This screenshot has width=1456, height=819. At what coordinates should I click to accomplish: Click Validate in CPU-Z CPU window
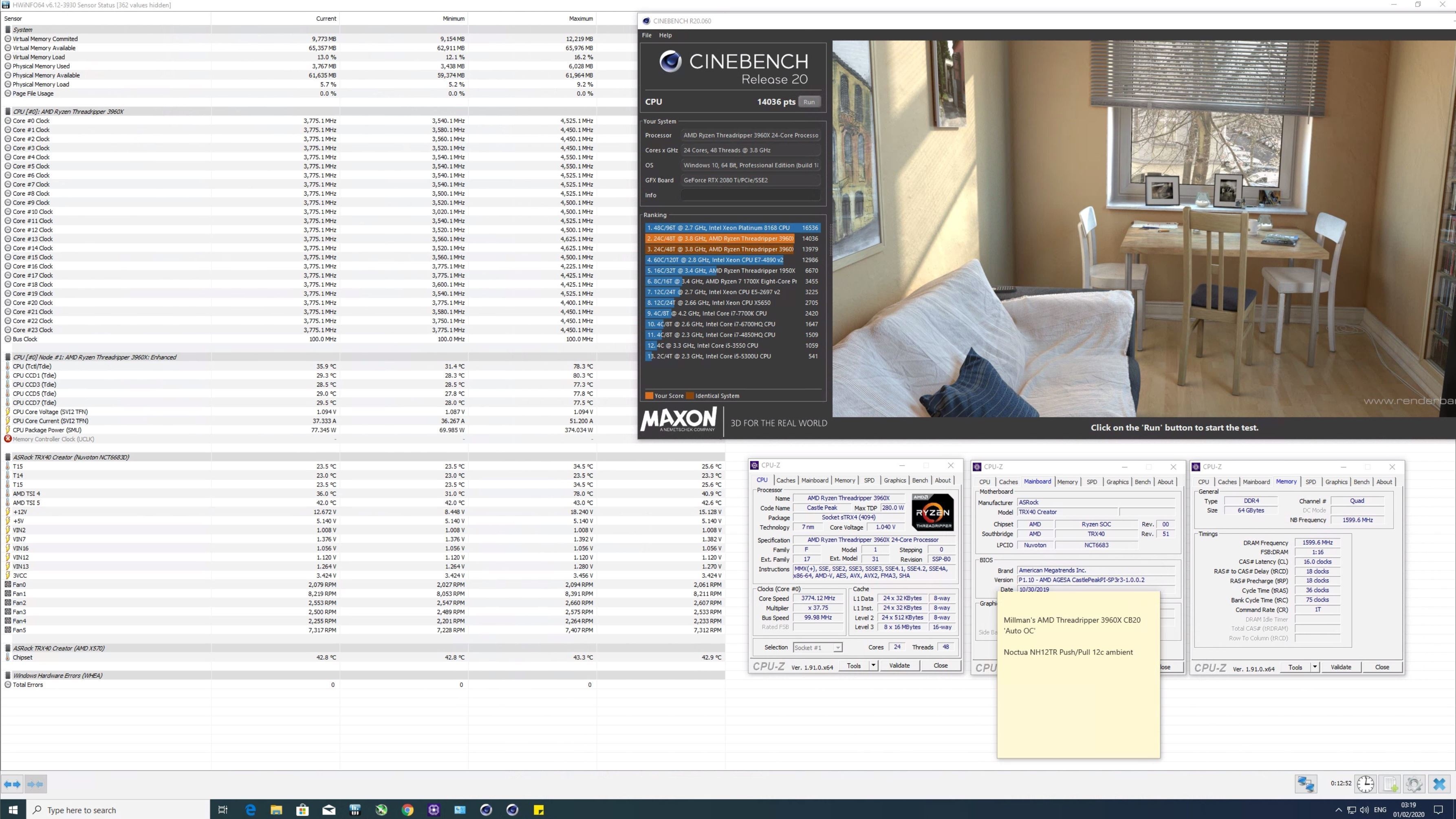899,666
